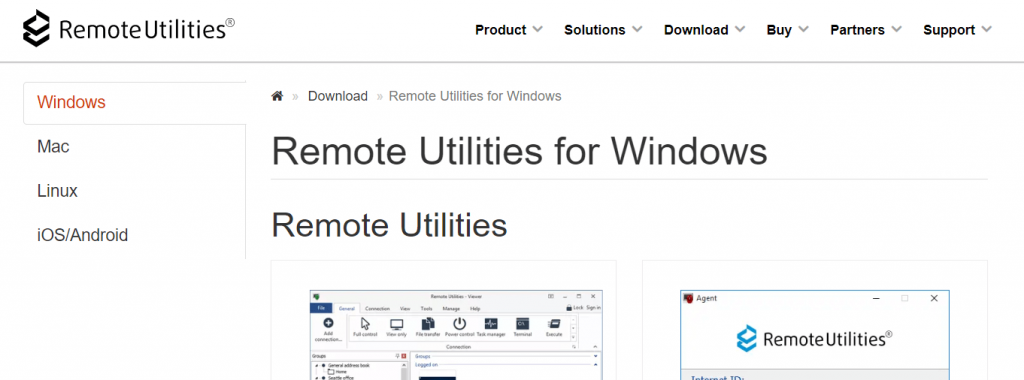Open the Partners menu
This screenshot has height=380, width=1024.
[x=857, y=30]
